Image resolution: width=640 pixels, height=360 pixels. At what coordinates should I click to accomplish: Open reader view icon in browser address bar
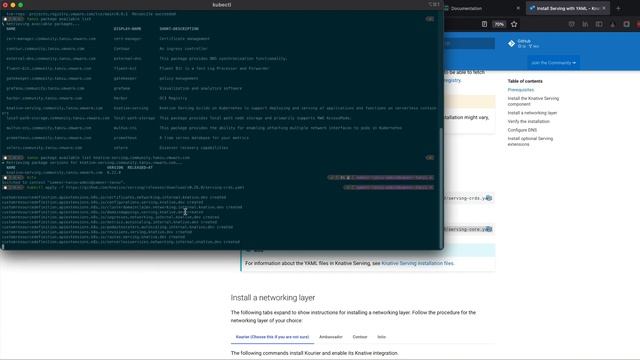pos(484,24)
